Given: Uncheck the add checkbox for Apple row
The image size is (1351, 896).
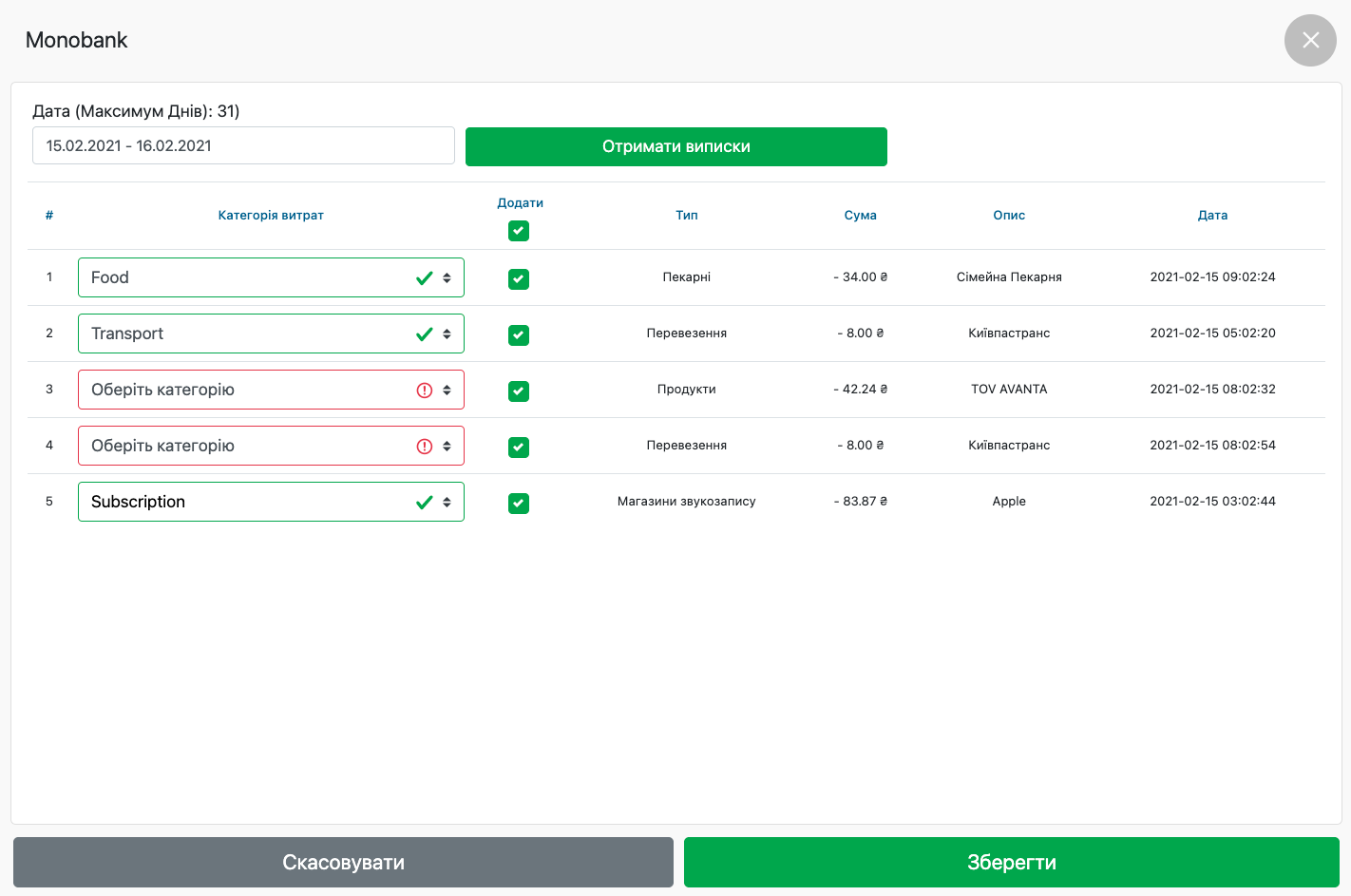Looking at the screenshot, I should 519,504.
